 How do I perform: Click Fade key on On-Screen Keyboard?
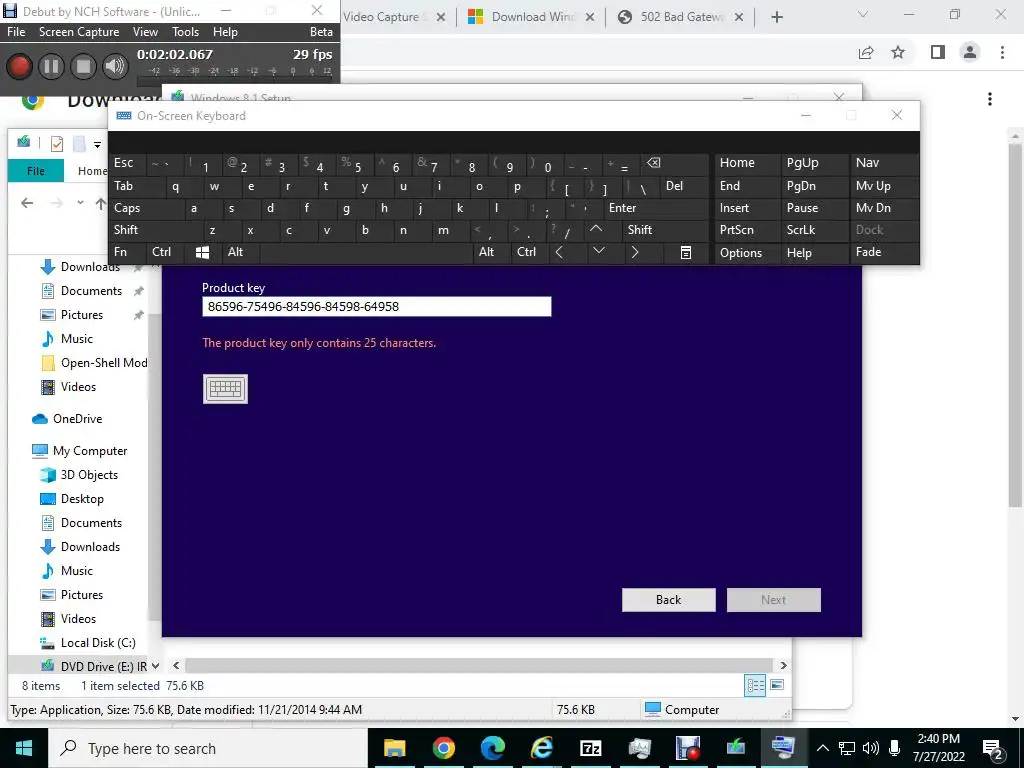(884, 252)
